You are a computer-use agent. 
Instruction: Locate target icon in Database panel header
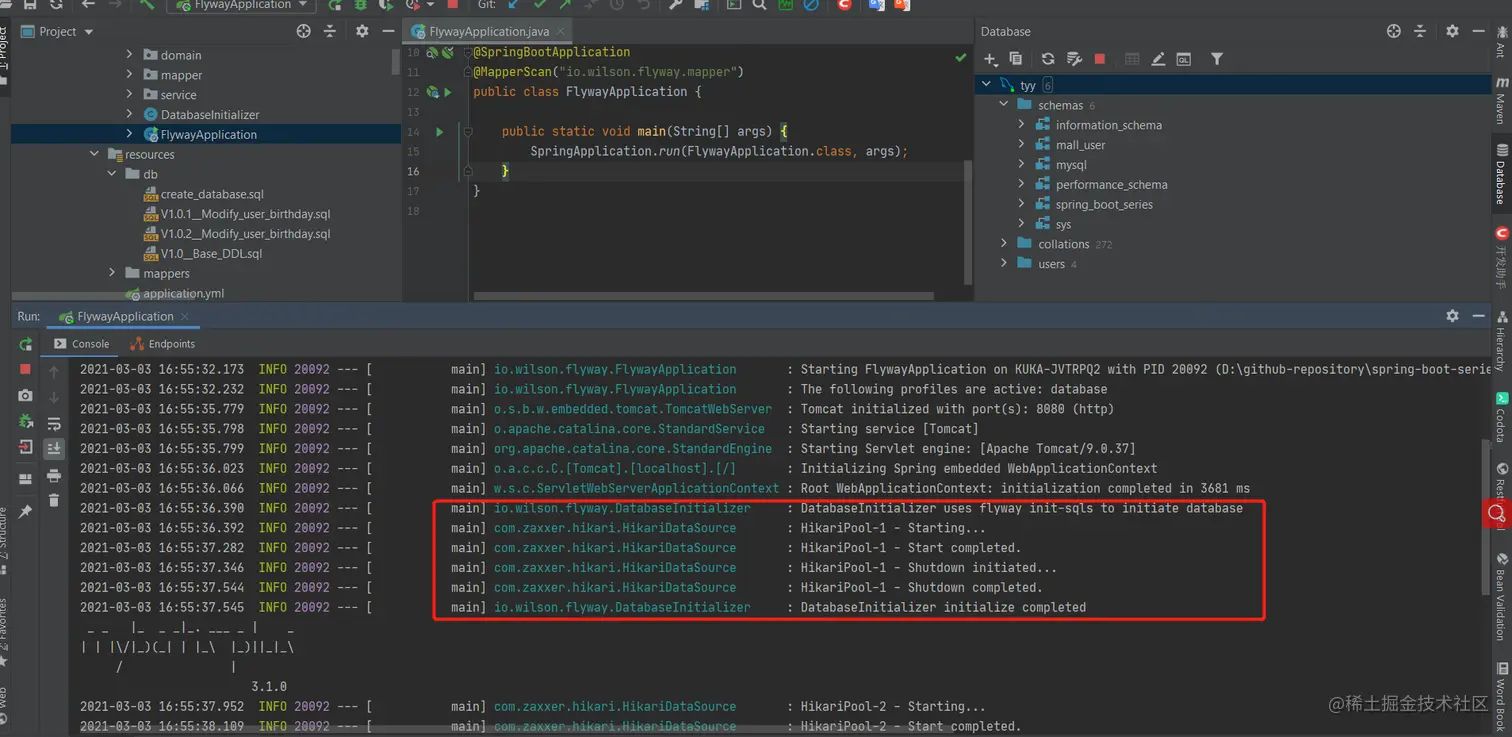1394,31
